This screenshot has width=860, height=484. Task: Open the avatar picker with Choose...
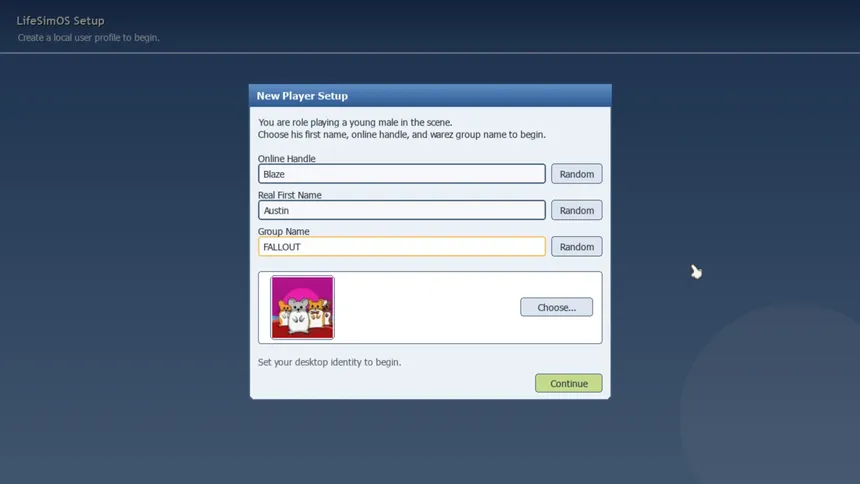click(x=556, y=307)
